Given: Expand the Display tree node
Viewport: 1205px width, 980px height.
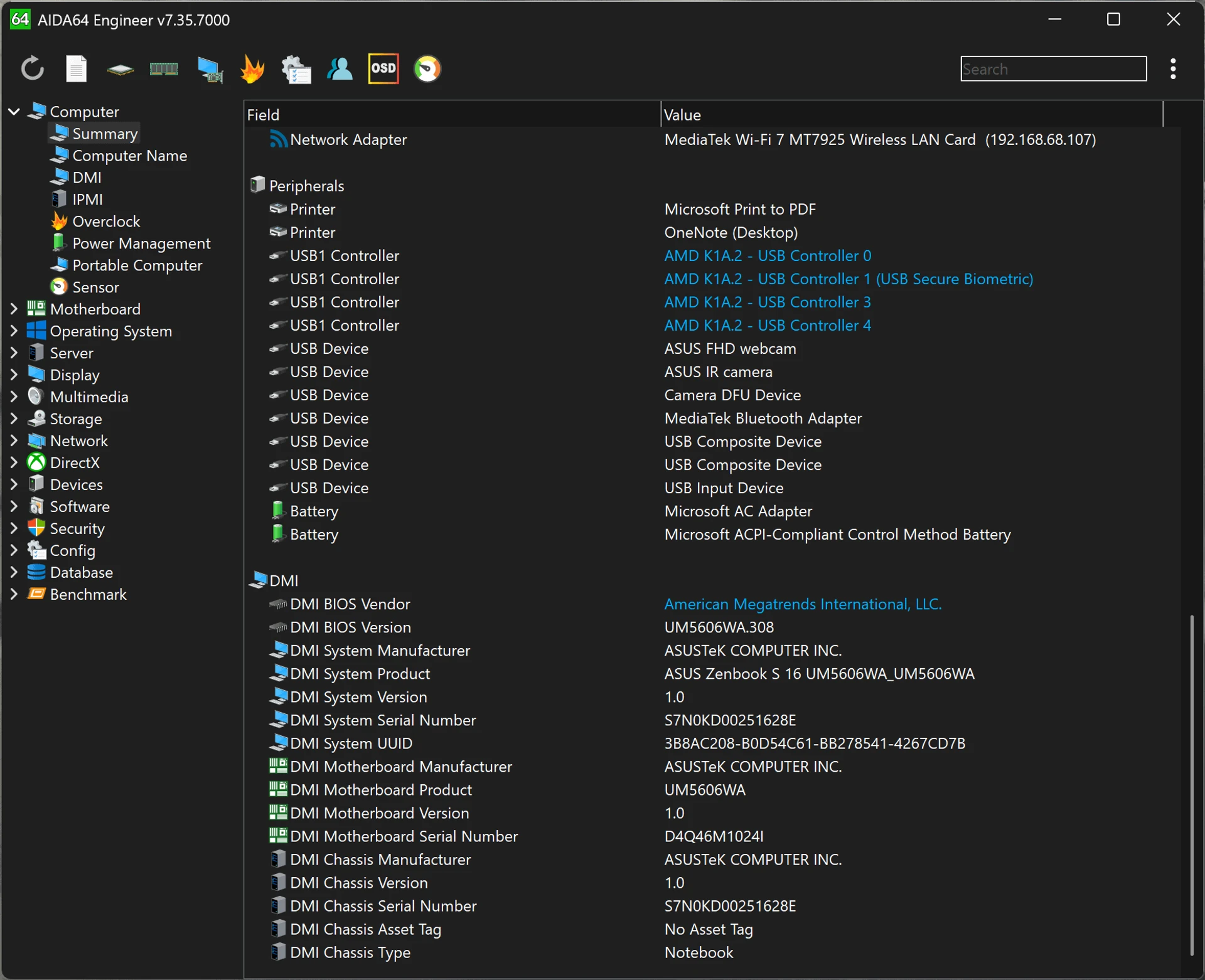Looking at the screenshot, I should pyautogui.click(x=14, y=375).
